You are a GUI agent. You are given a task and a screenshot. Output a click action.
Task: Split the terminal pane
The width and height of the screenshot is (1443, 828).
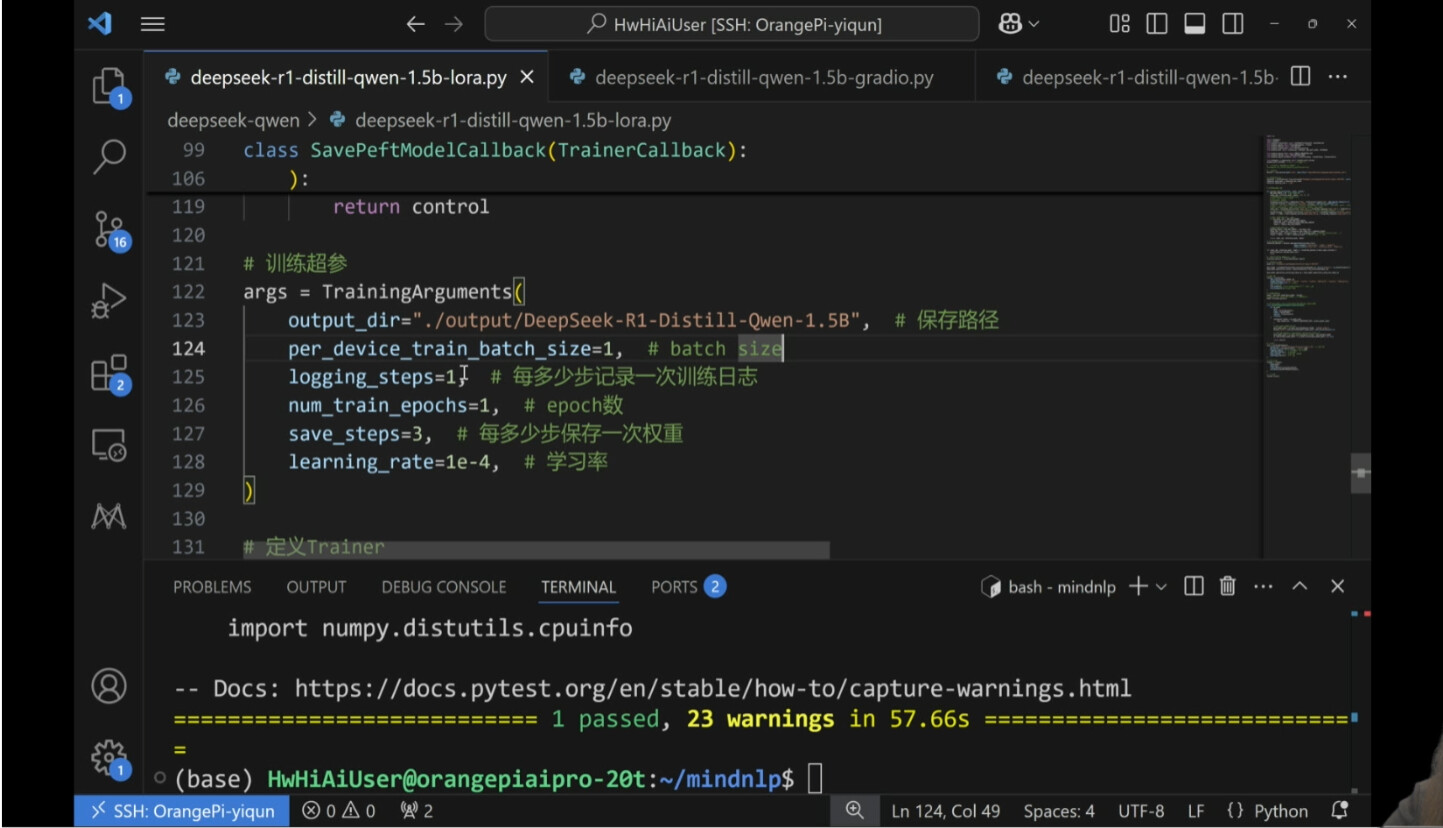[x=1194, y=587]
